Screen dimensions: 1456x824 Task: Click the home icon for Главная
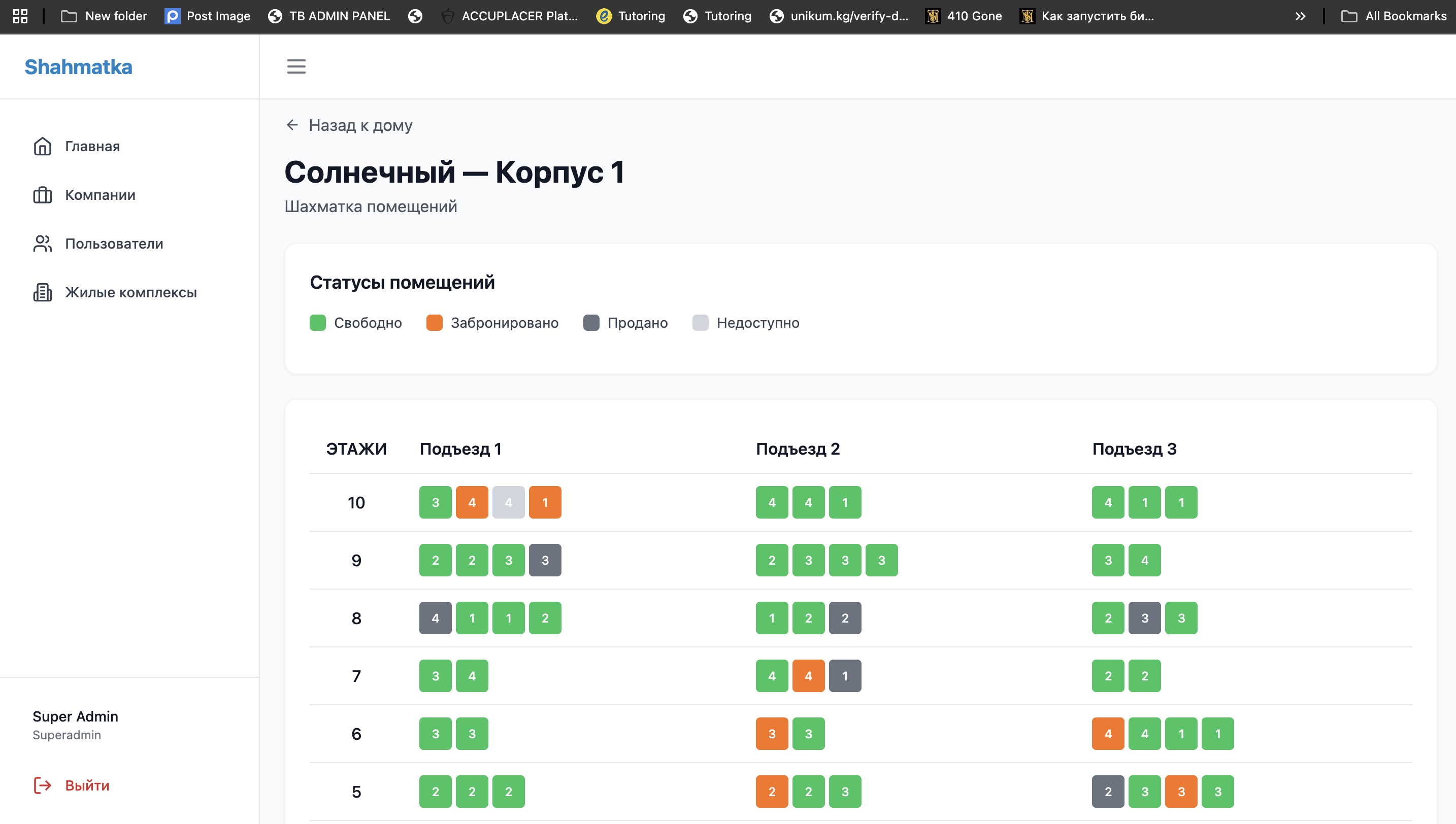pyautogui.click(x=43, y=146)
